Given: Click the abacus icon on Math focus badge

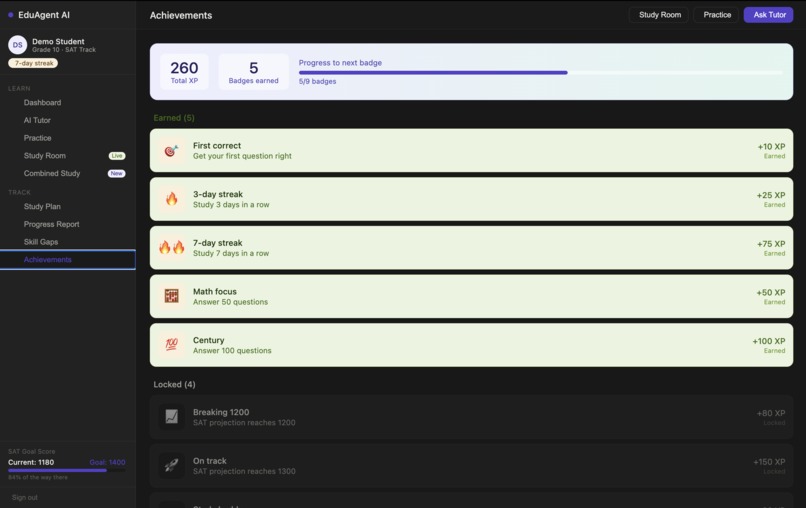Looking at the screenshot, I should coord(171,296).
